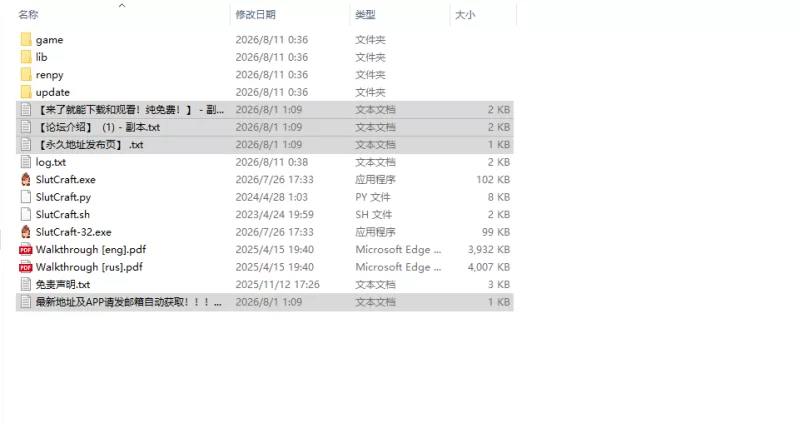Click the 最新地址及APP text file icon
The image size is (800, 423).
[26, 302]
